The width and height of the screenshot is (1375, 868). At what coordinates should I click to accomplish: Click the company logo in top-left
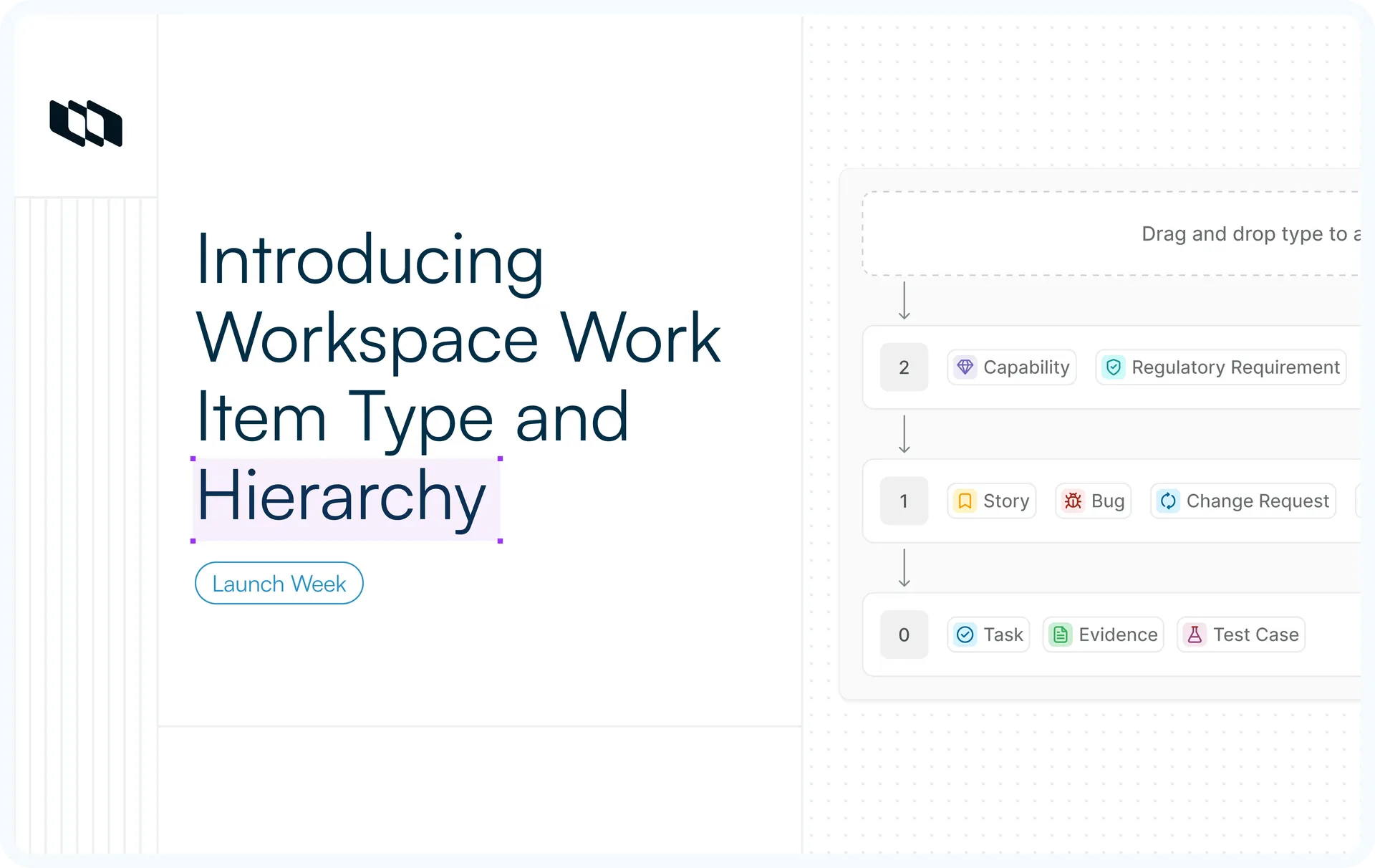86,123
